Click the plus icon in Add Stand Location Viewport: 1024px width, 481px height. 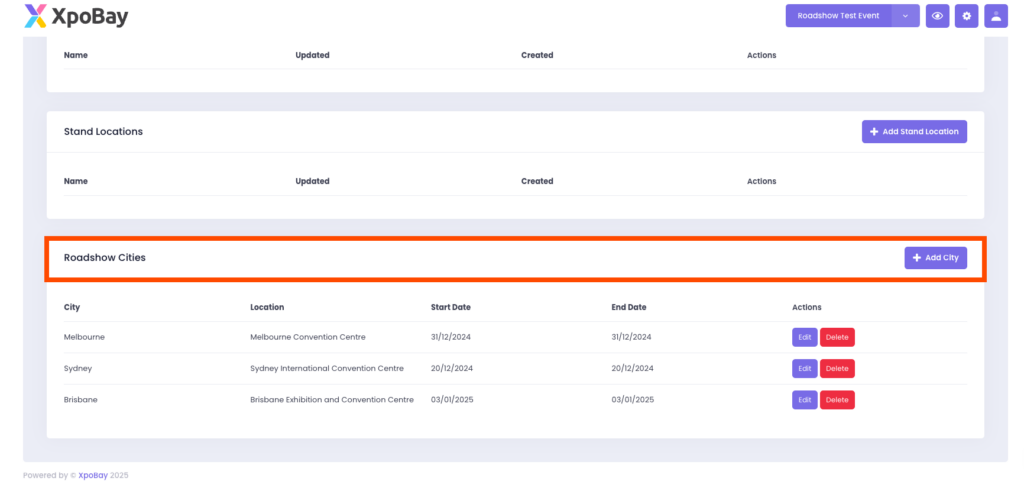pyautogui.click(x=874, y=132)
